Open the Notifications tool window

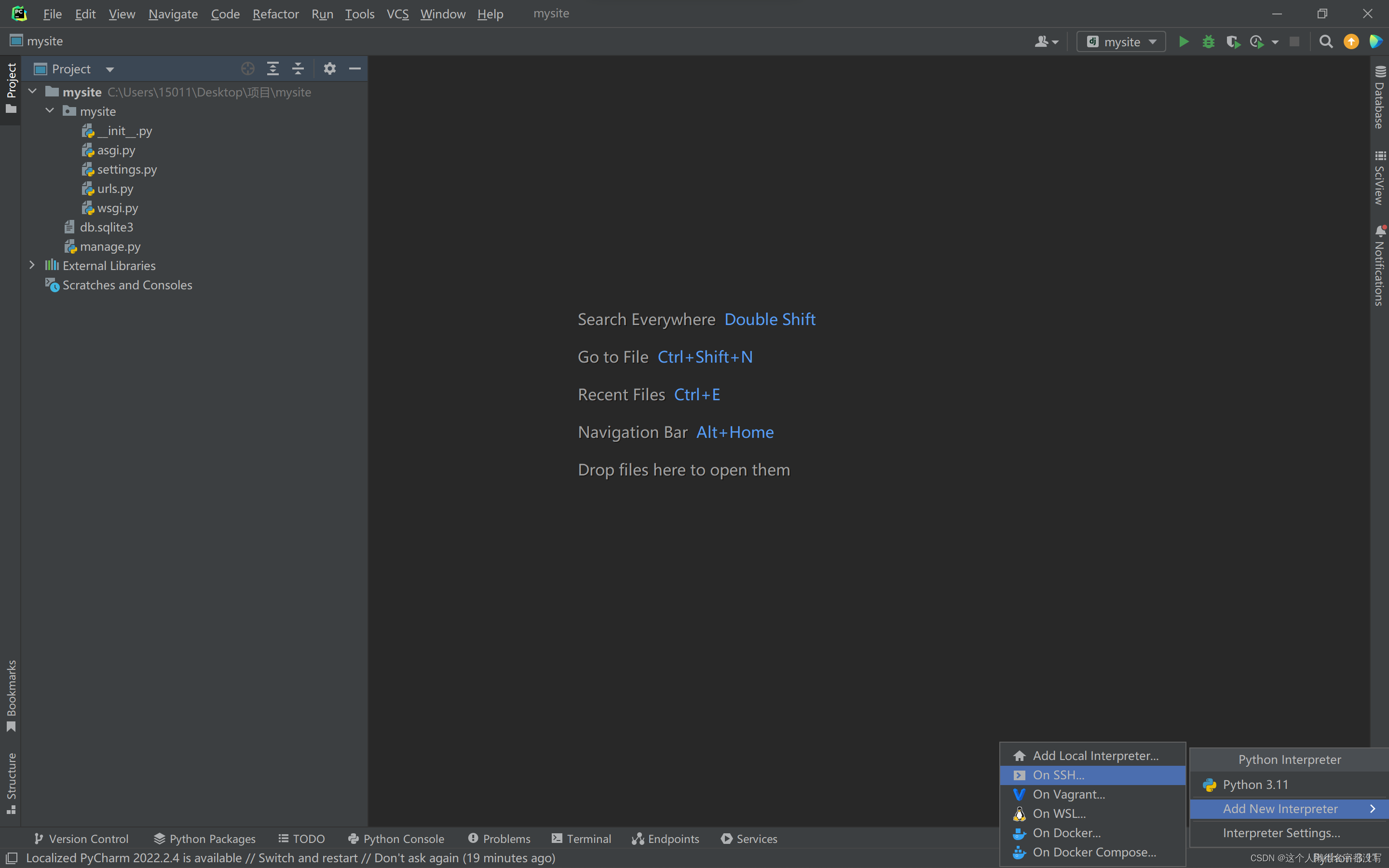click(x=1380, y=265)
